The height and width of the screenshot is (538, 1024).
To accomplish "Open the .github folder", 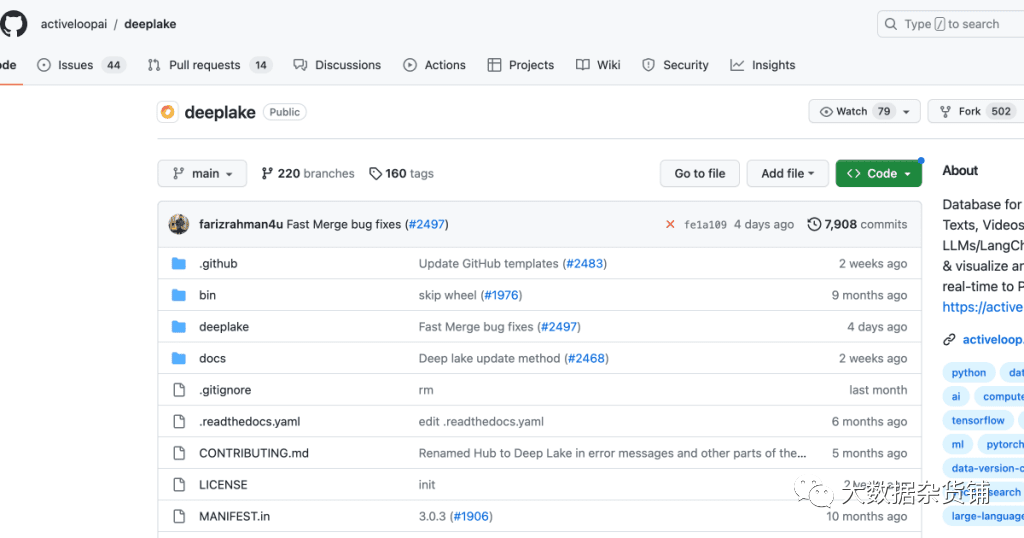I will [x=218, y=264].
